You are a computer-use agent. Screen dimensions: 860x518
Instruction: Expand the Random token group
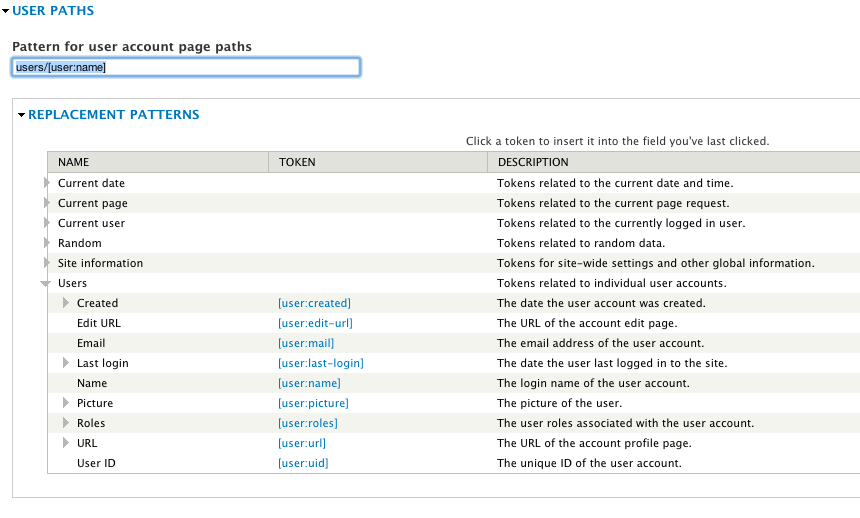[47, 243]
